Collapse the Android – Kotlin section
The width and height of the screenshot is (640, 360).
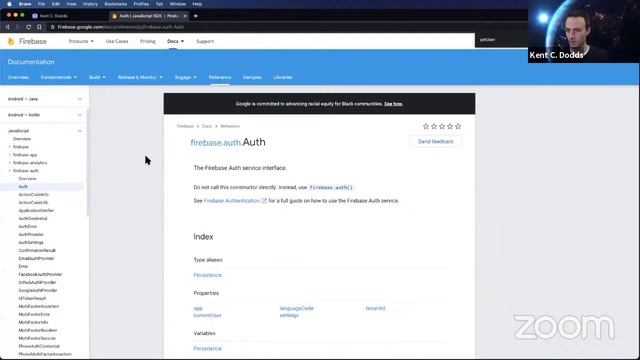[x=80, y=115]
